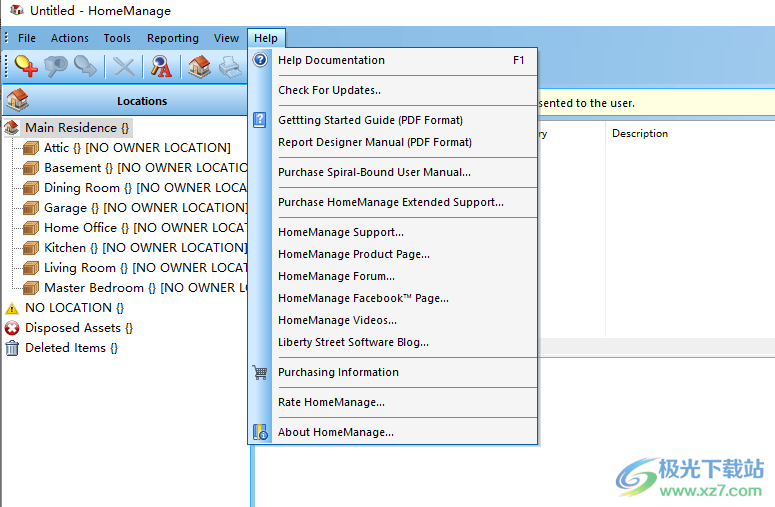Click the find text magnifier-A icon
775x507 pixels.
[161, 67]
